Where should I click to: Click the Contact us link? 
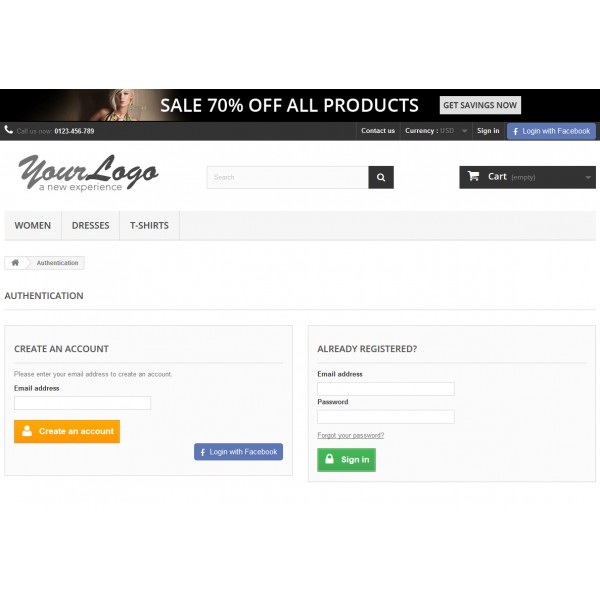pyautogui.click(x=378, y=131)
